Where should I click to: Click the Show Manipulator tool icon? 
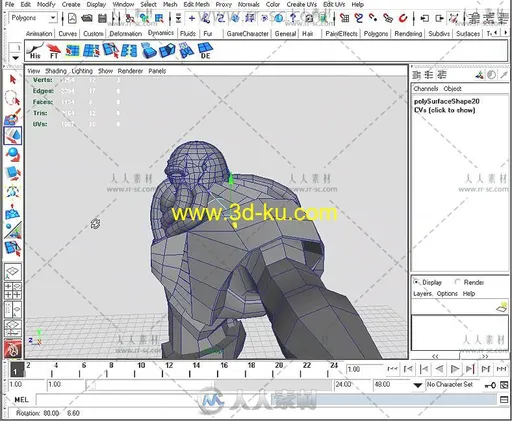point(13,230)
